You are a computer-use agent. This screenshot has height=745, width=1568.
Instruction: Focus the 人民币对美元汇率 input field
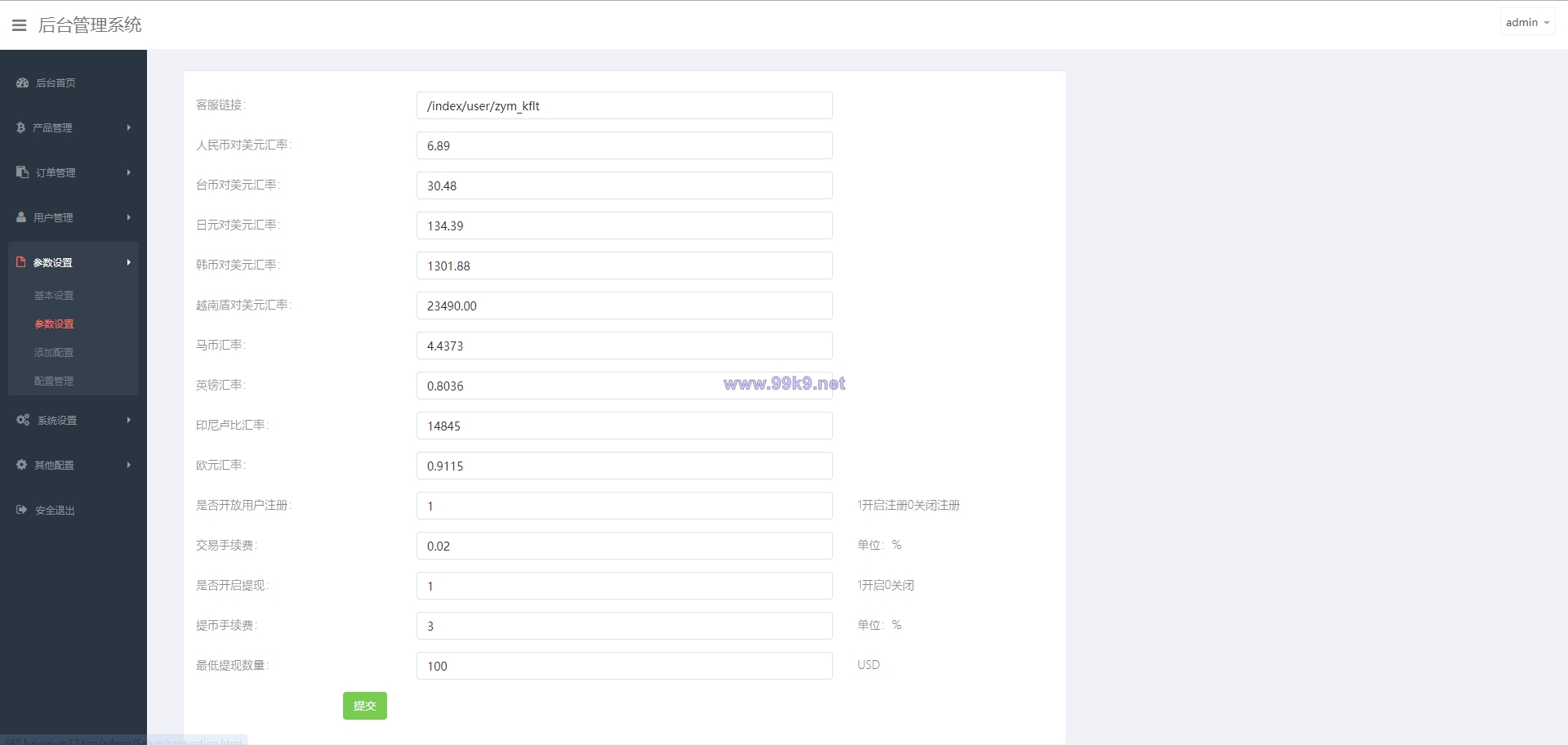pos(625,145)
